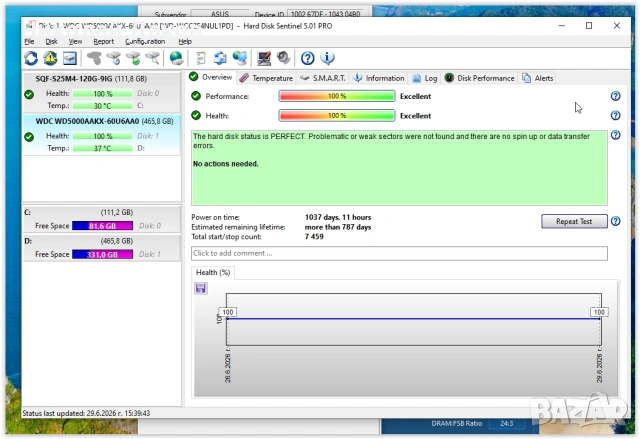This screenshot has height=439, width=640.
Task: Select the WDC WD5000AAKX disk entry
Action: click(102, 135)
